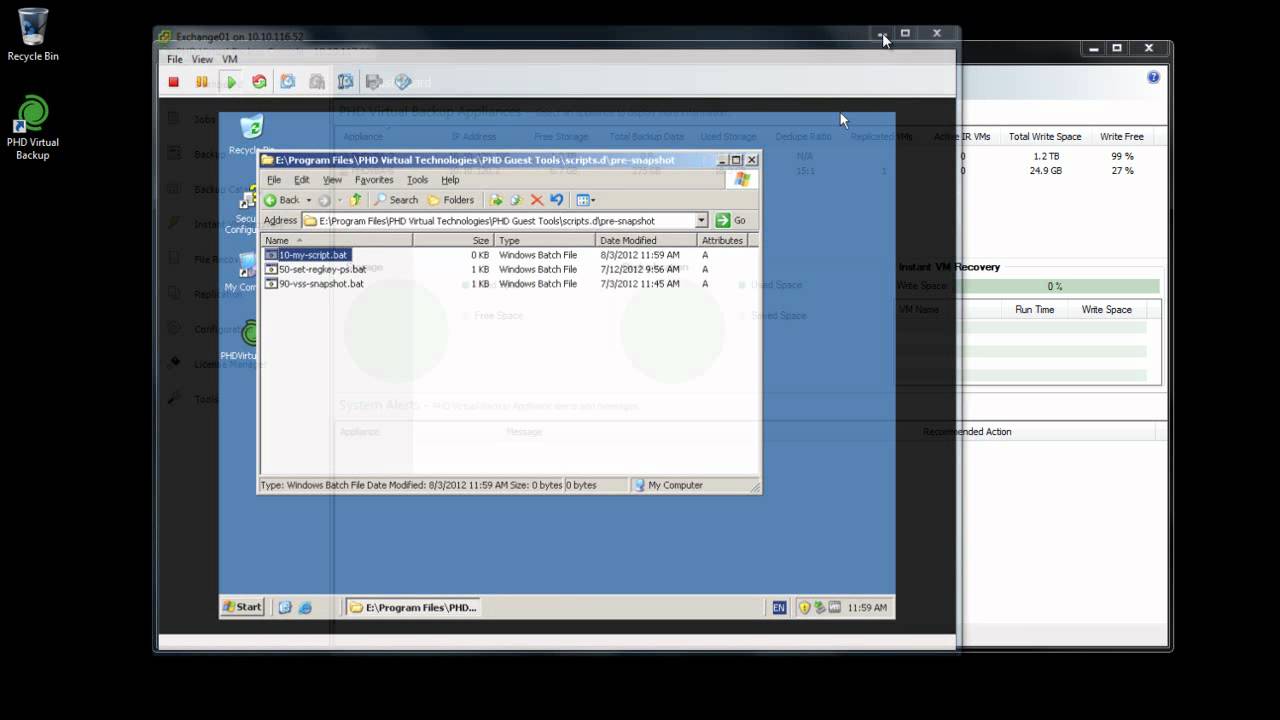
Task: Click the floppy device toolbar icon
Action: [x=374, y=82]
